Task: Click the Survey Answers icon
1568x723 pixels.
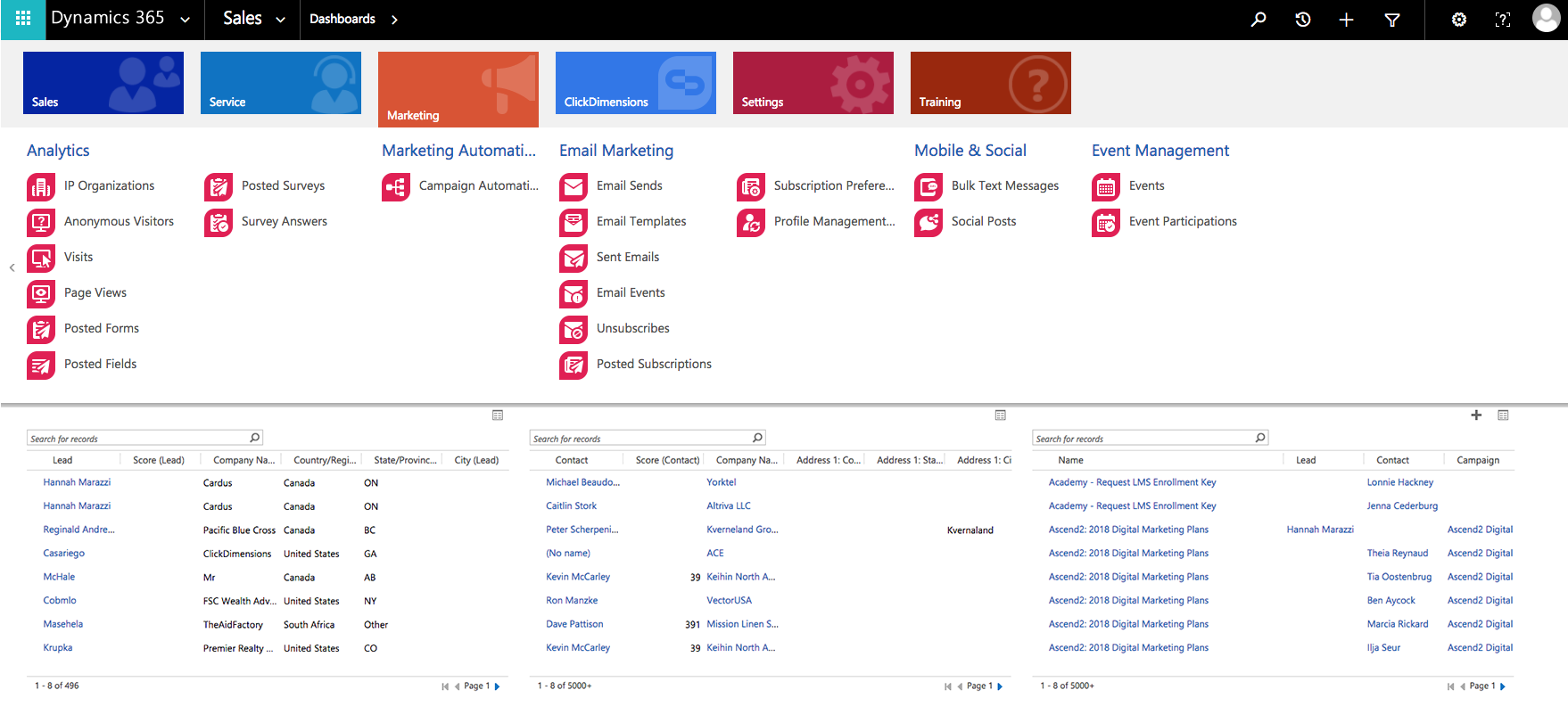Action: click(219, 223)
